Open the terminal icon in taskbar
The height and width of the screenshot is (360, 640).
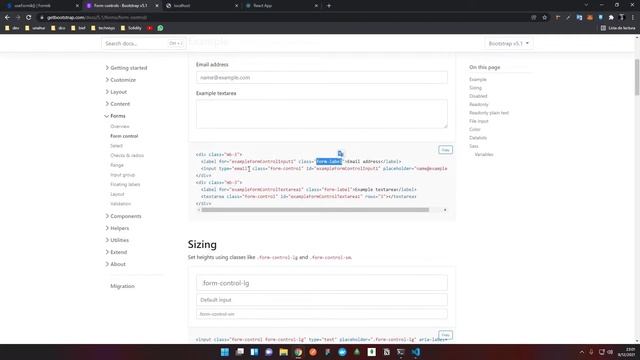click(x=401, y=352)
